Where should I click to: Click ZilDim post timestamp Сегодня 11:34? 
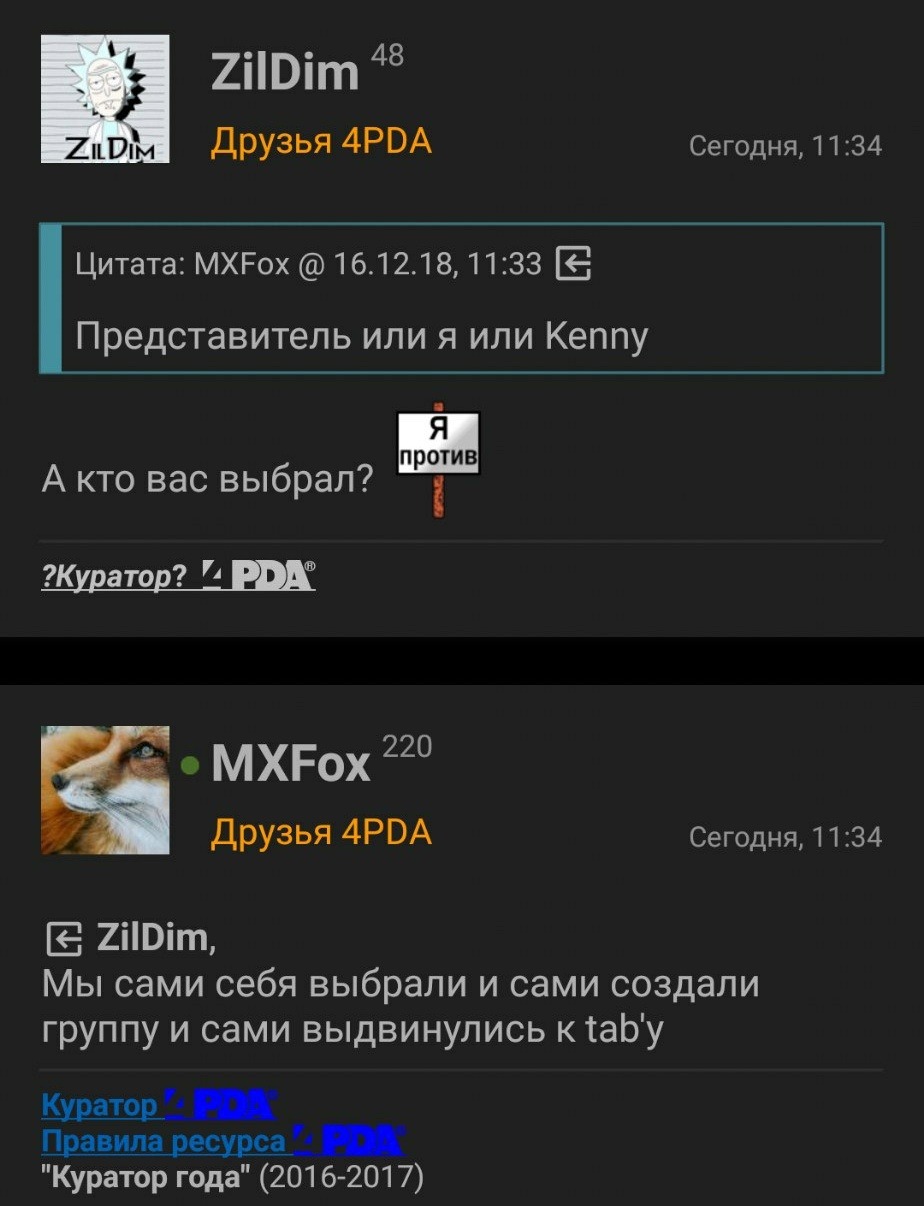point(786,147)
